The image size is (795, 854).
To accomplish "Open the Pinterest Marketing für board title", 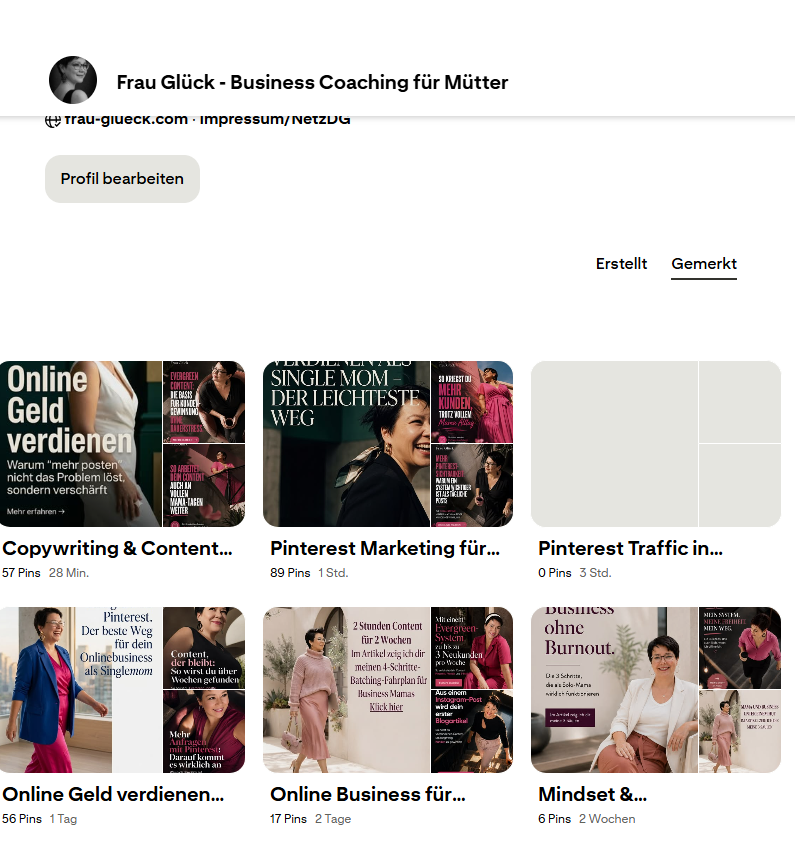I will 385,548.
